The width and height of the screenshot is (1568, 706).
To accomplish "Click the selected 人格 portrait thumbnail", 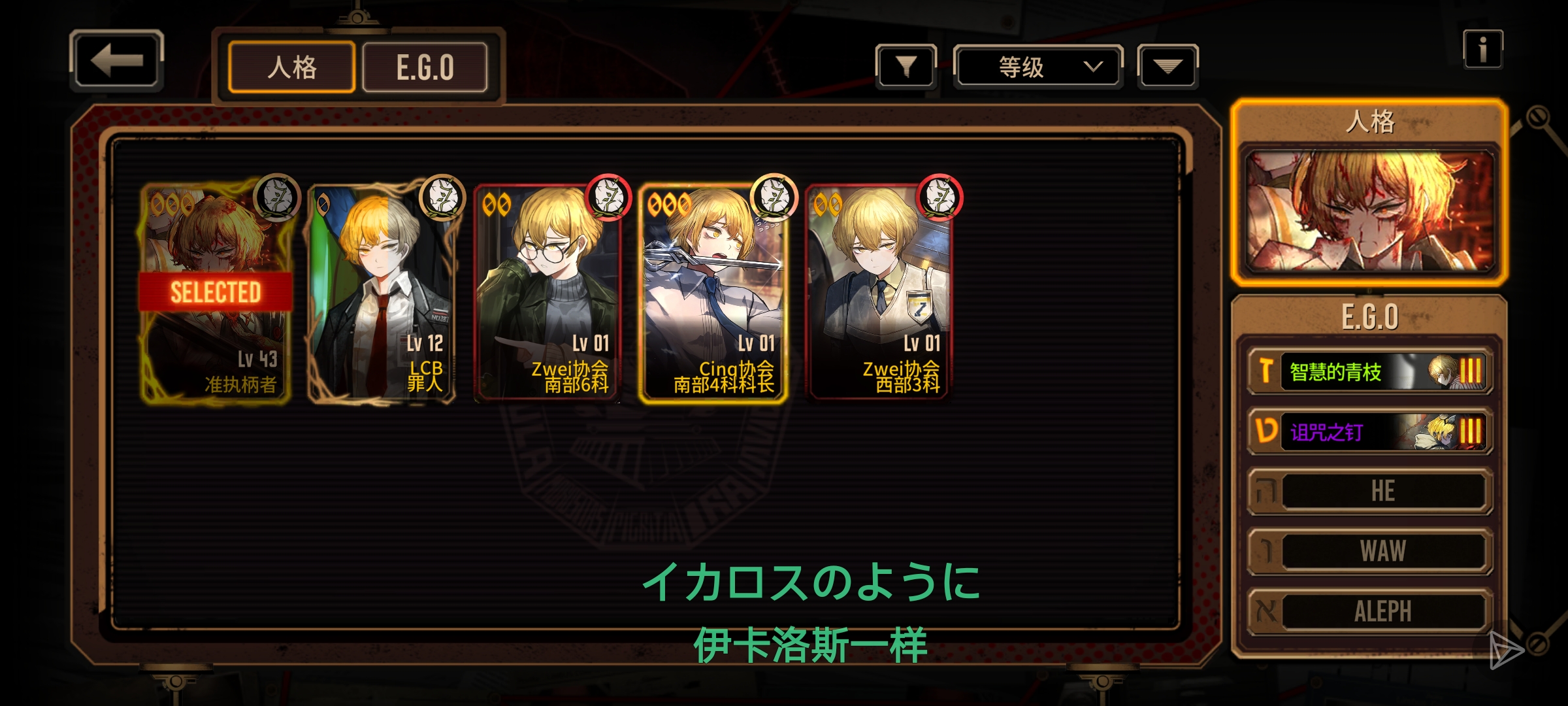I will point(1369,212).
